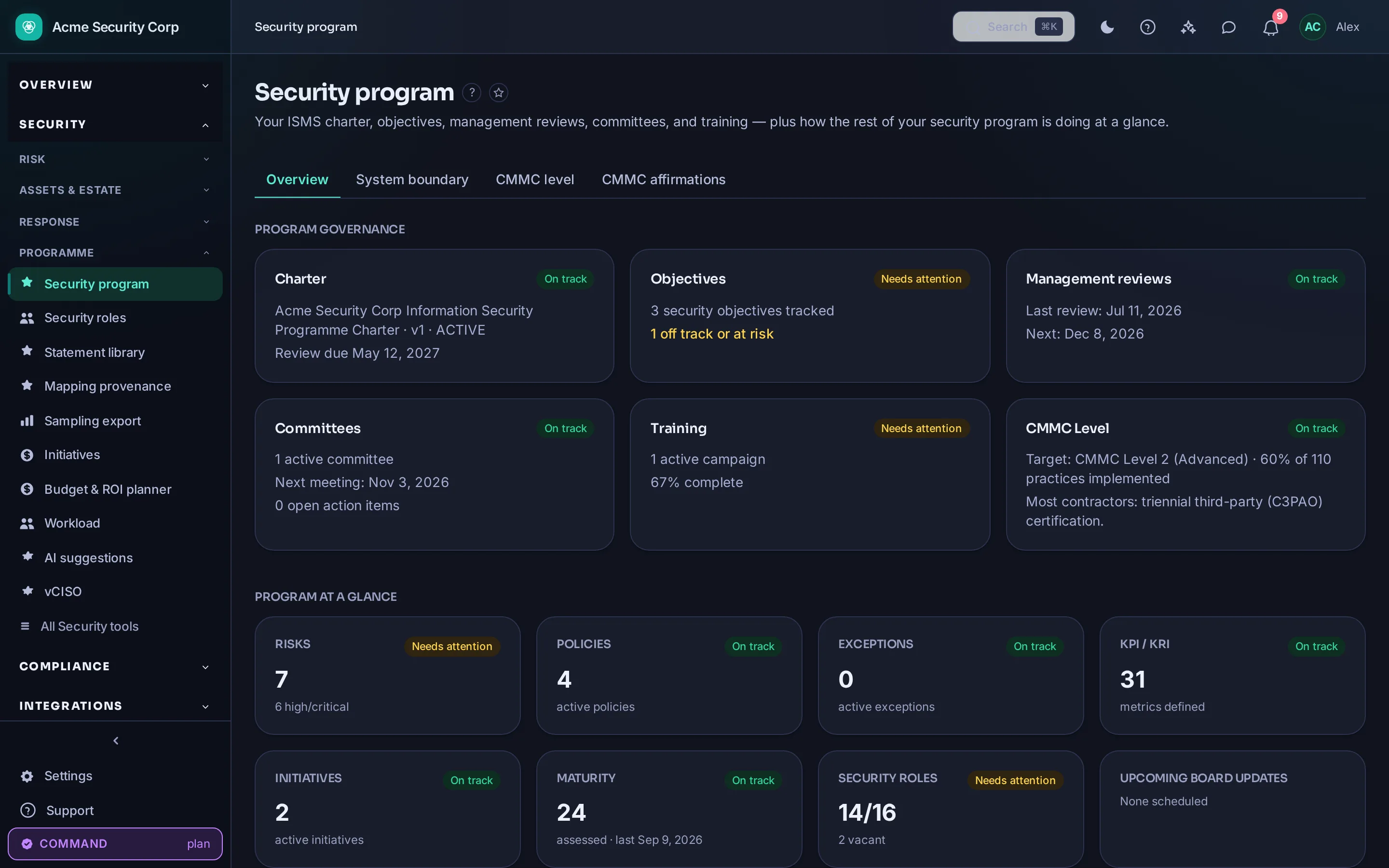Open the MATURITY card showing 24

coord(669,810)
